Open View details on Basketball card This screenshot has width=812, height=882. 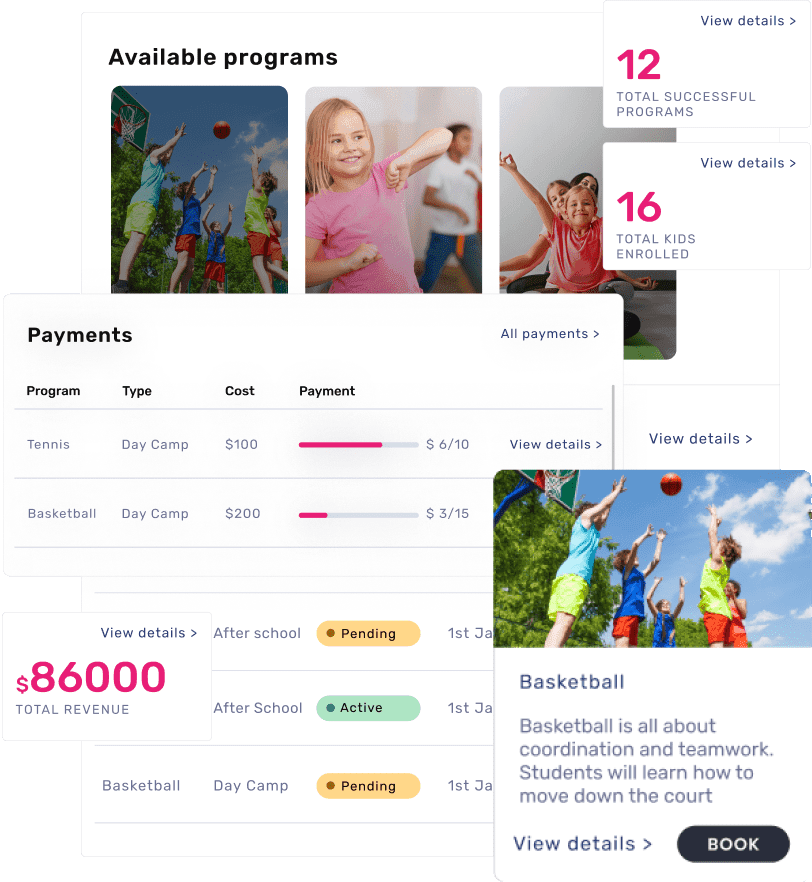pos(583,844)
